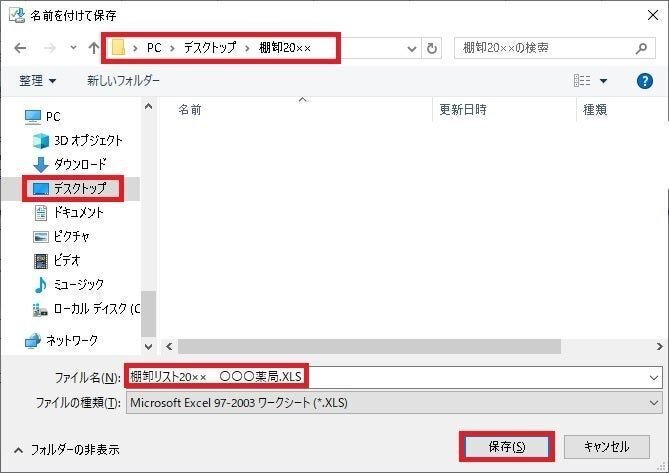
Task: Click the forward navigation arrow
Action: coord(49,48)
